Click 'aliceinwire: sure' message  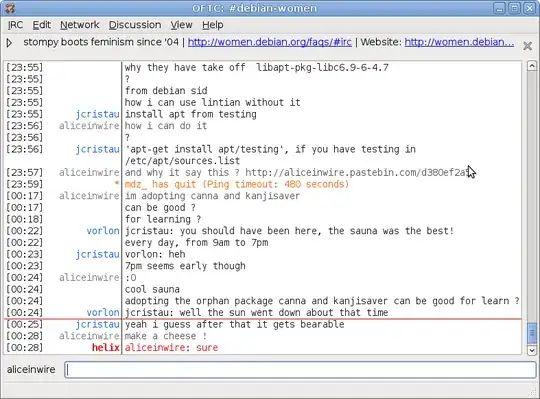(171, 347)
